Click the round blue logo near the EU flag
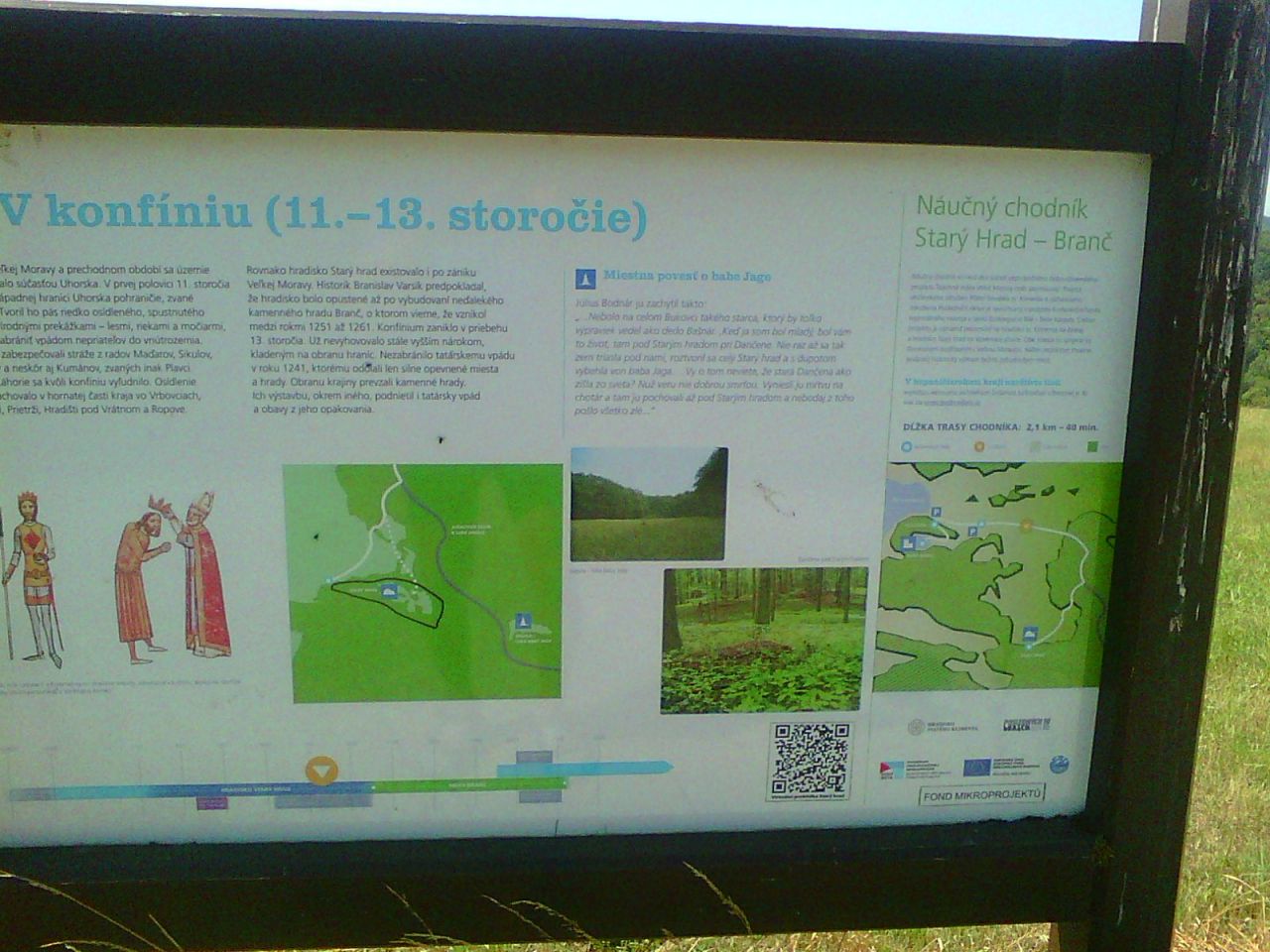The height and width of the screenshot is (952, 1270). click(x=1059, y=765)
